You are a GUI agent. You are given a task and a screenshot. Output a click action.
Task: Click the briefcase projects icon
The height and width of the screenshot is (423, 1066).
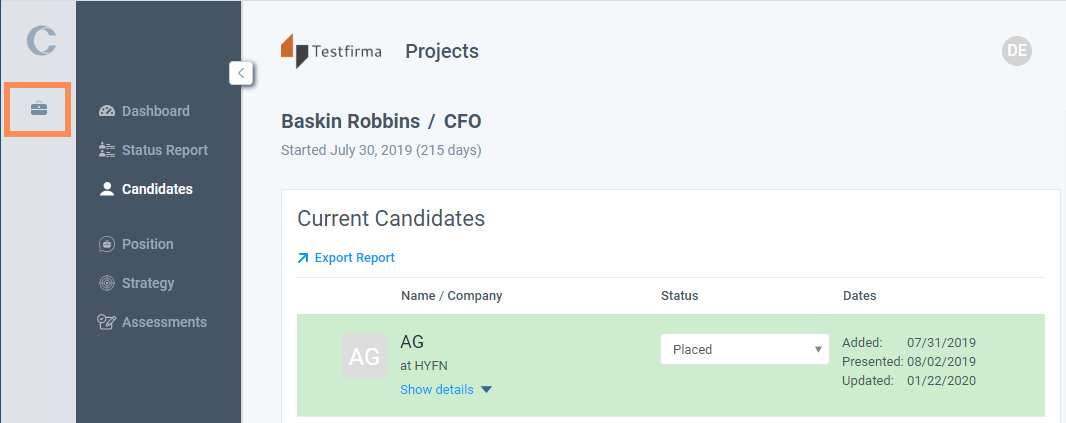point(38,108)
